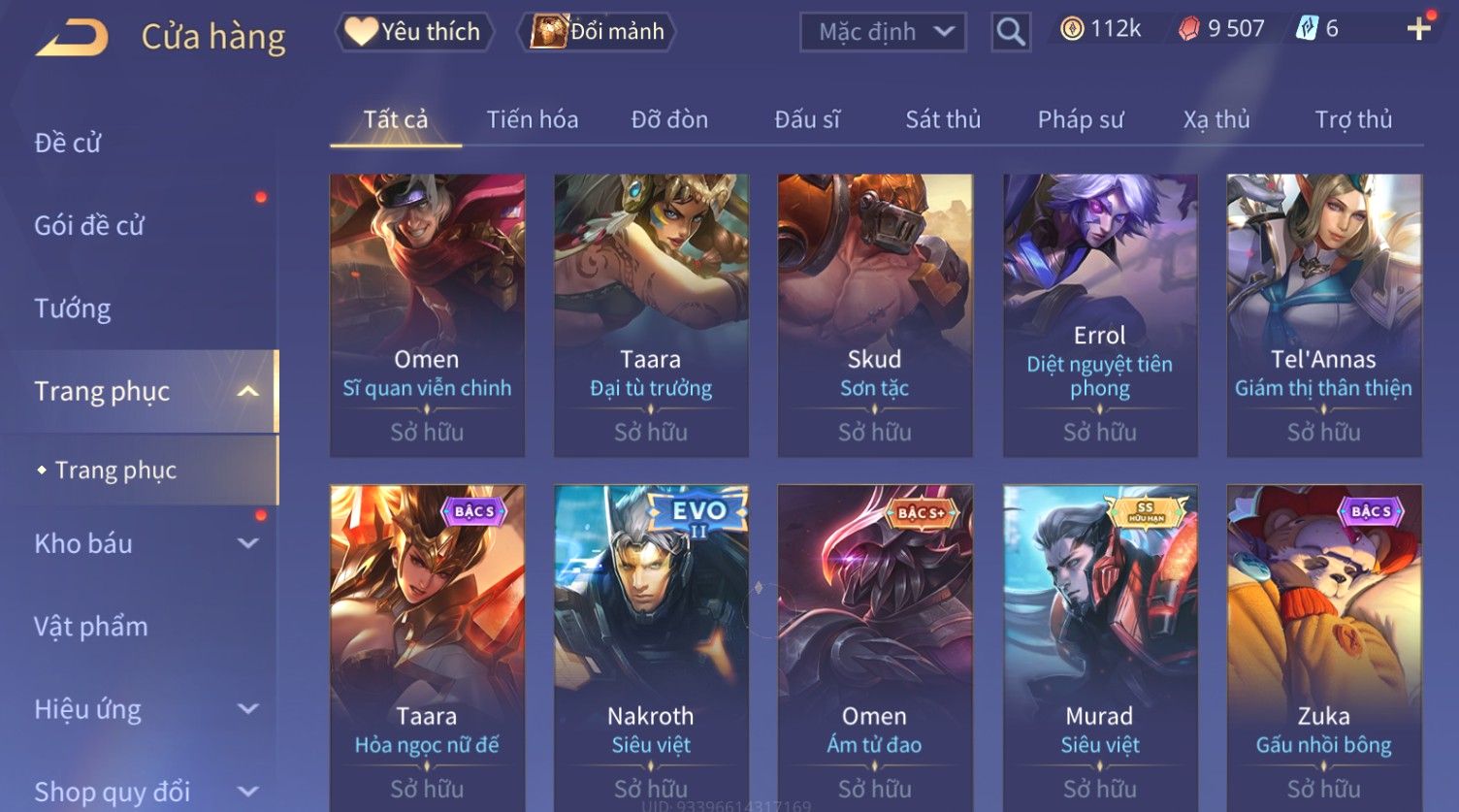The width and height of the screenshot is (1459, 812).
Task: Click the heart icon in Yêu thích
Action: pos(361,32)
